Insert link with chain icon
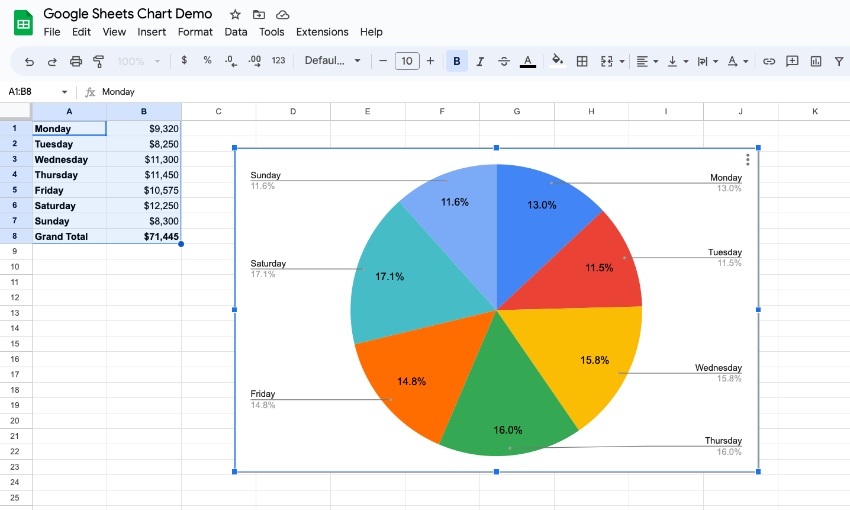The image size is (850, 510). pyautogui.click(x=769, y=61)
